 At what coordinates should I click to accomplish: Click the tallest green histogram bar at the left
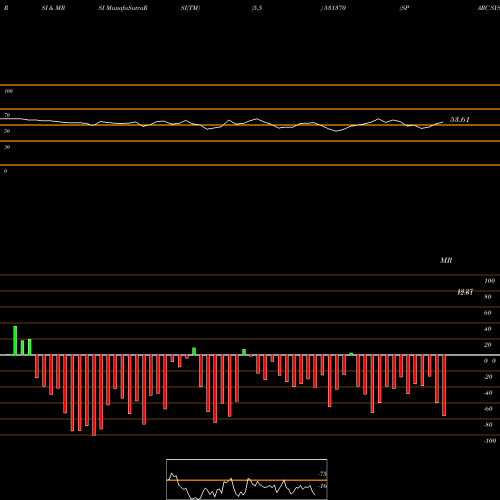point(15,340)
